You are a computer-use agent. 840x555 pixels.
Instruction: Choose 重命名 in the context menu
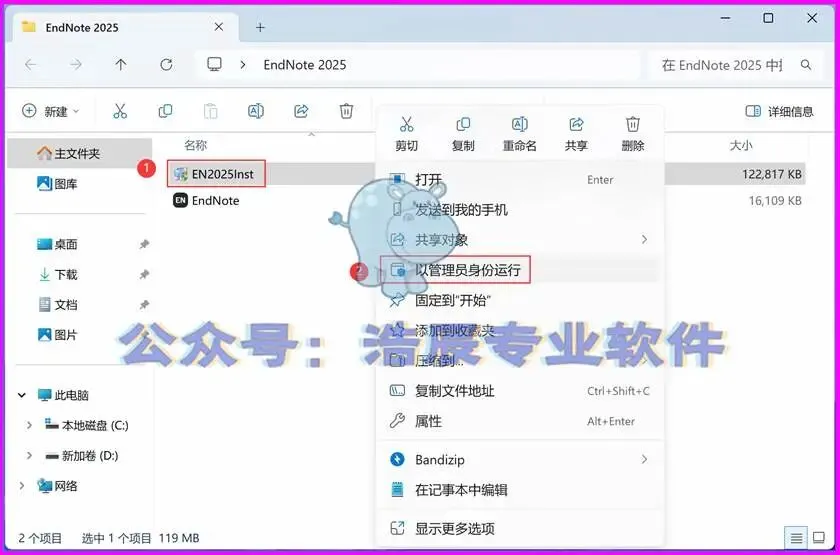(x=519, y=134)
